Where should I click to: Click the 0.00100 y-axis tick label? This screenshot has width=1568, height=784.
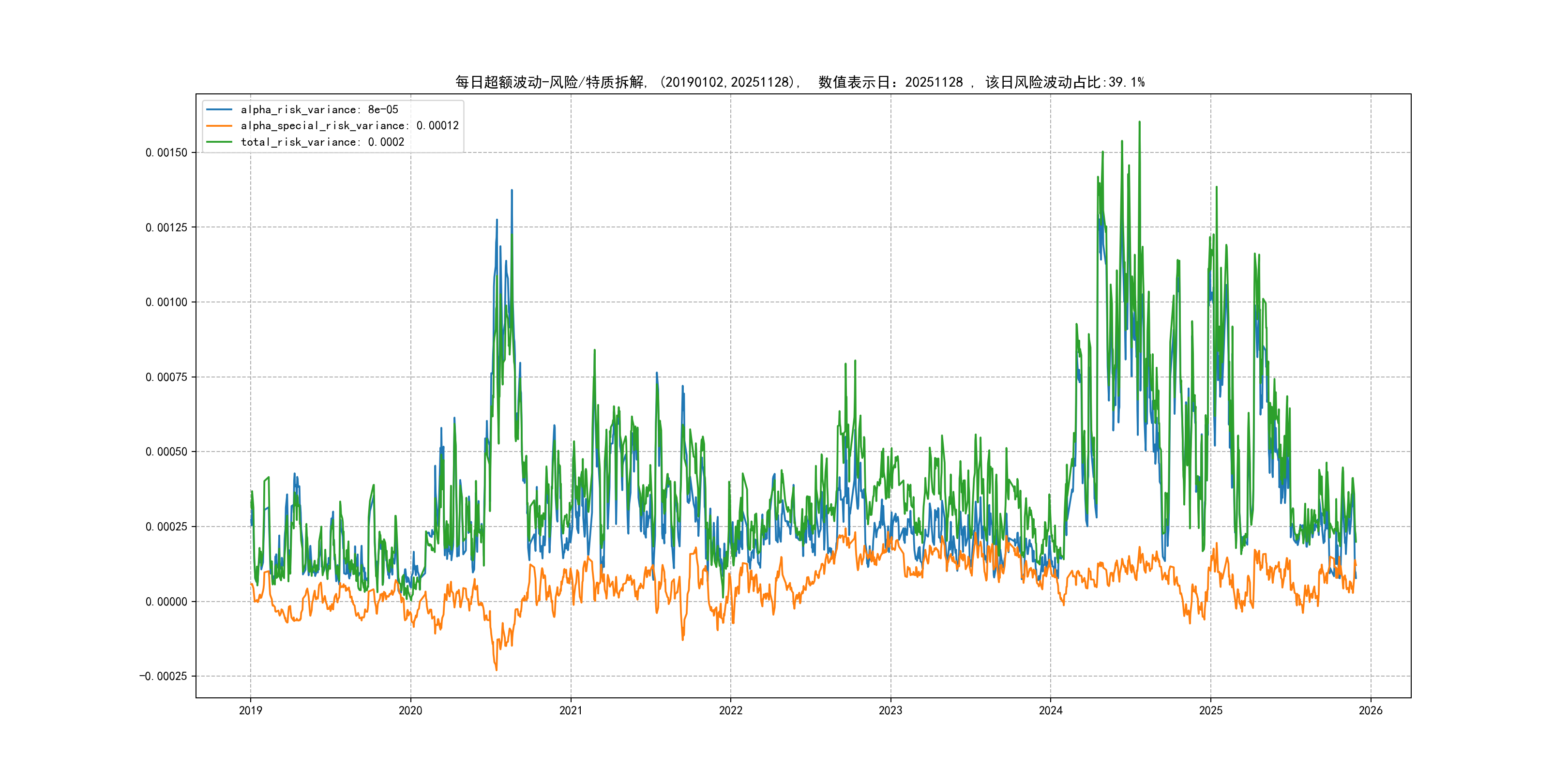click(x=166, y=302)
